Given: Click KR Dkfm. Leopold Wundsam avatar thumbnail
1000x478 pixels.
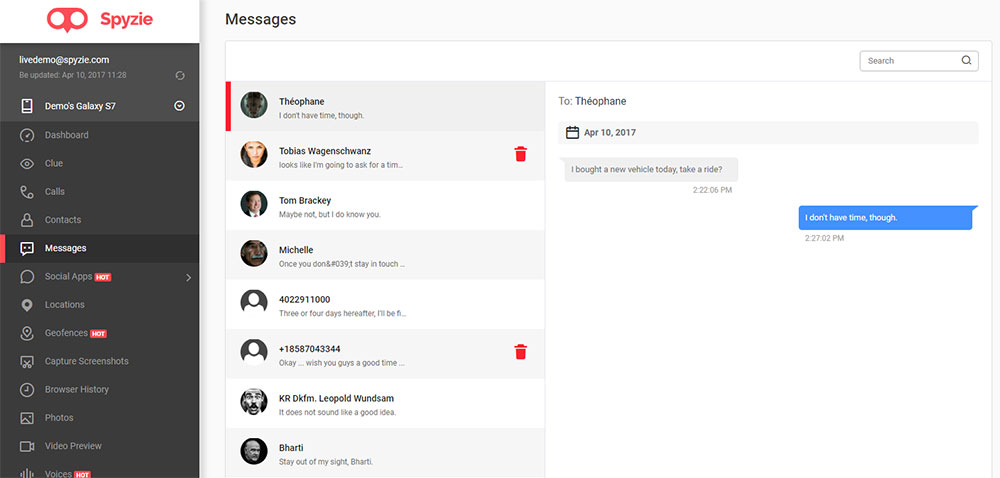Looking at the screenshot, I should pos(254,402).
